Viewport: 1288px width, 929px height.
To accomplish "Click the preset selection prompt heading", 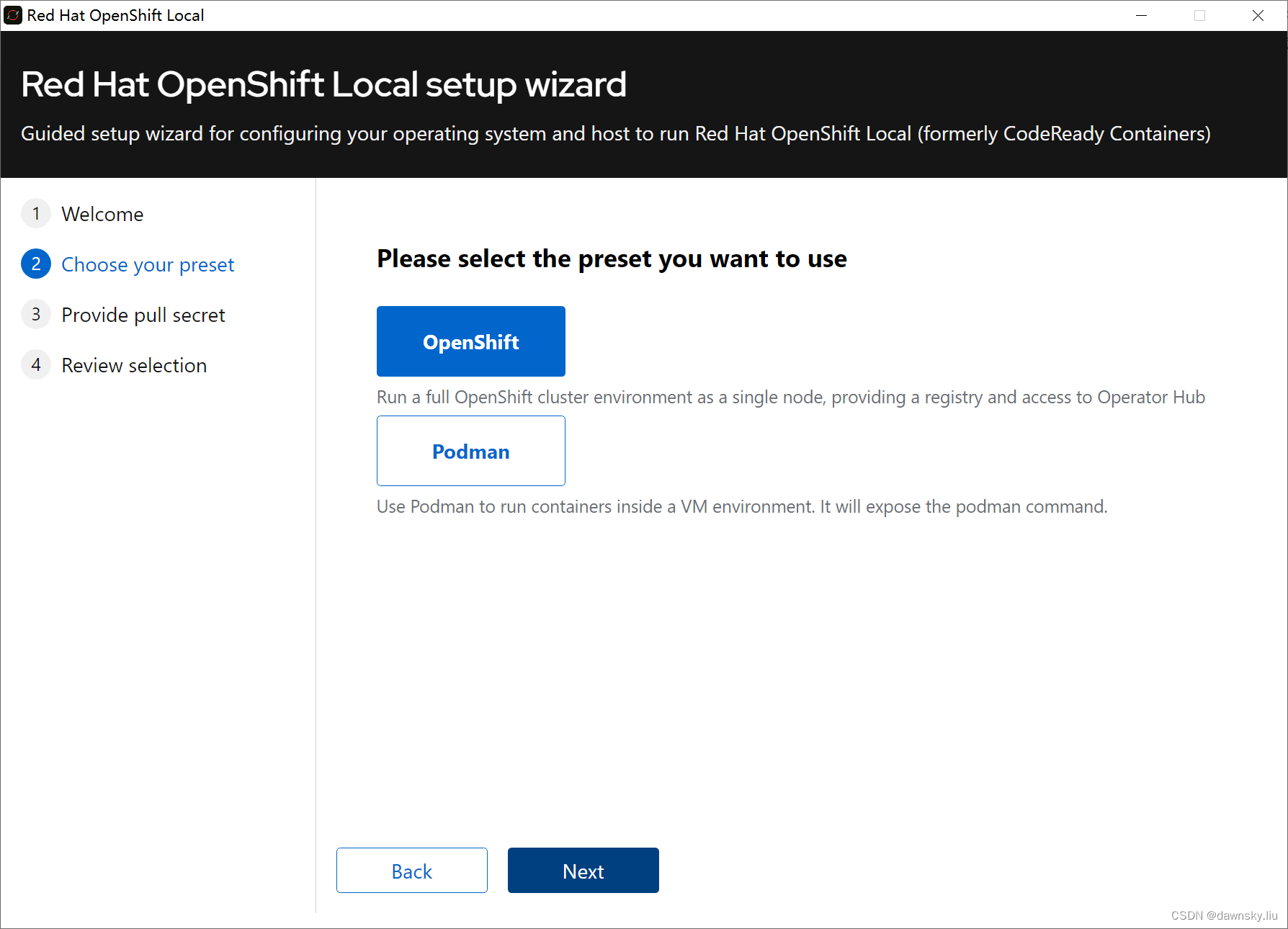I will pos(612,259).
